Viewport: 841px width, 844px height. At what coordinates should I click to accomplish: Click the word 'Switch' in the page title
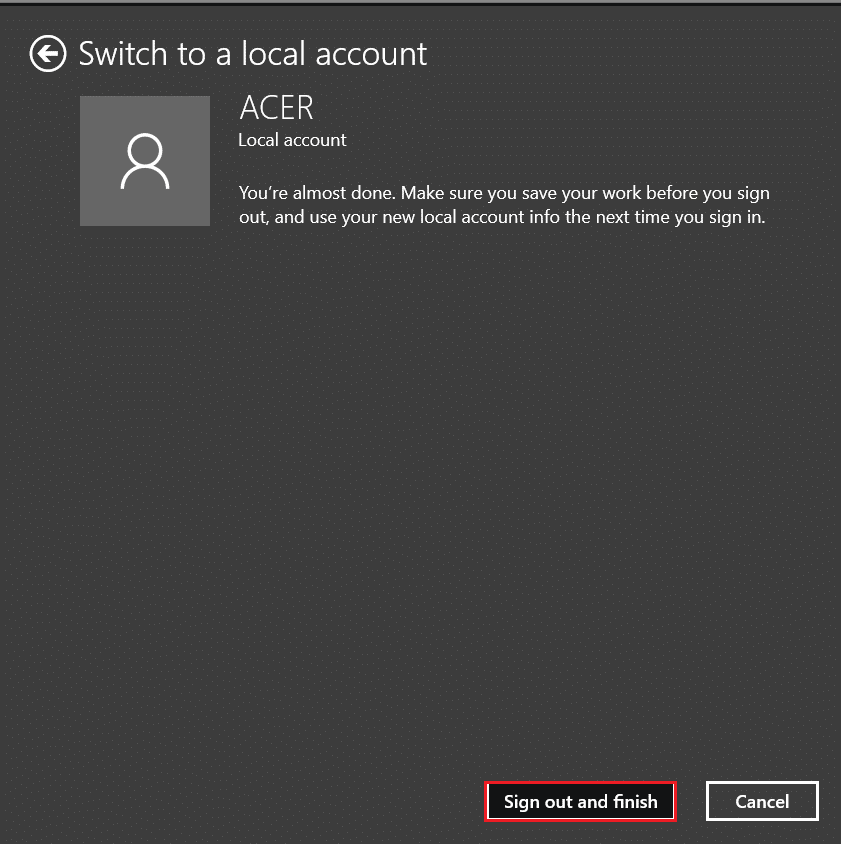(x=123, y=54)
